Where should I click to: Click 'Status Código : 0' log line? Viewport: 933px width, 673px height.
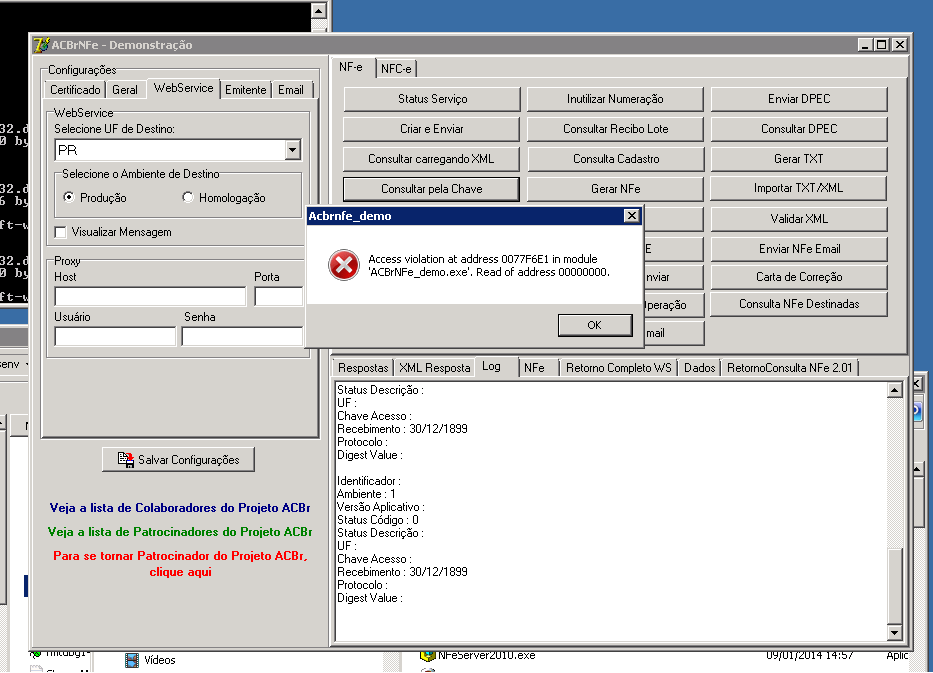click(378, 520)
